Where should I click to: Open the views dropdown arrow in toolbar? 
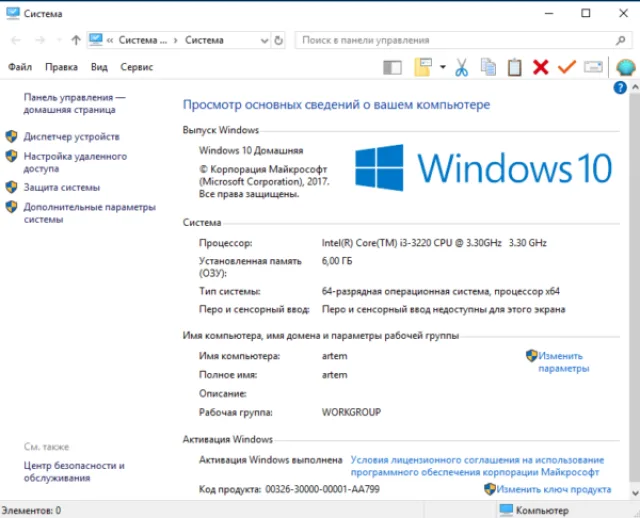point(443,67)
